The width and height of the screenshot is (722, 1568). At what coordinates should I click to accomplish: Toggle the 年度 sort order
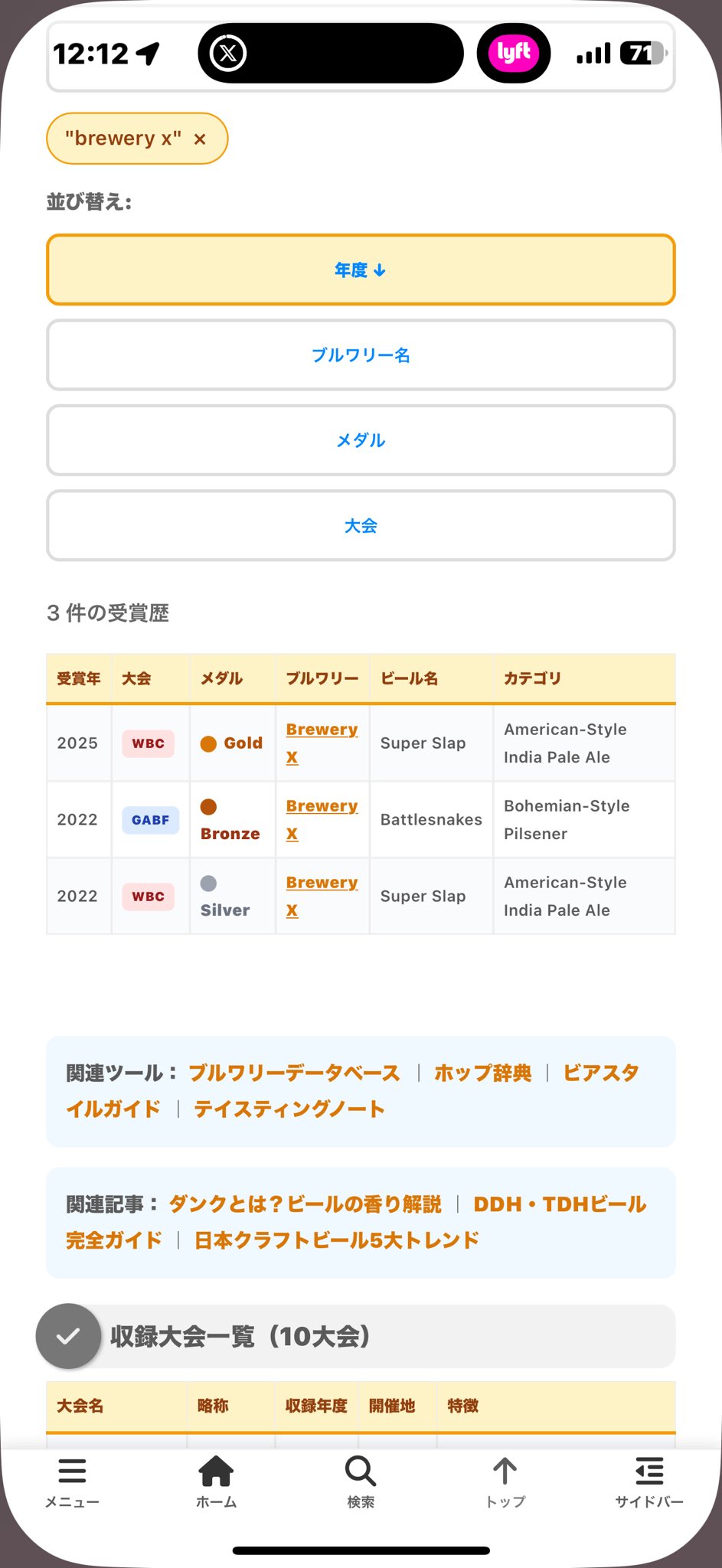click(x=361, y=269)
